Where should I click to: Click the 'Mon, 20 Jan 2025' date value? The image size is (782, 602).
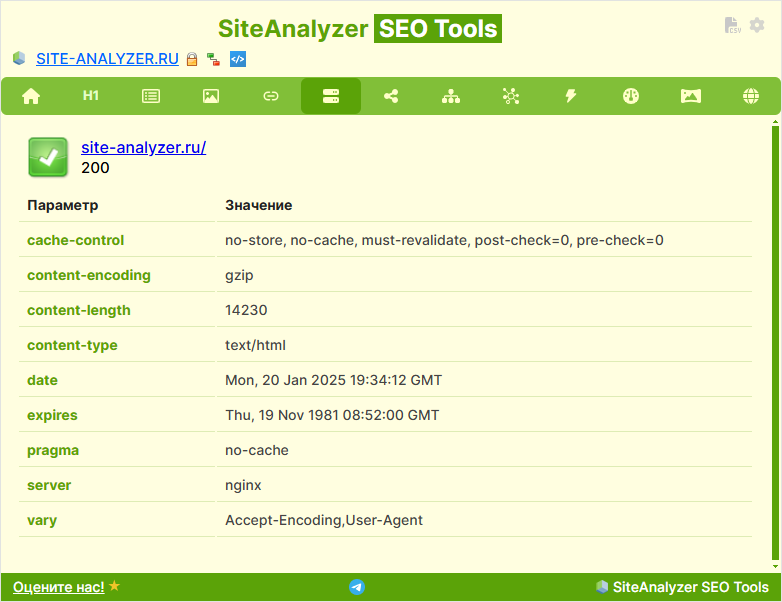(334, 380)
